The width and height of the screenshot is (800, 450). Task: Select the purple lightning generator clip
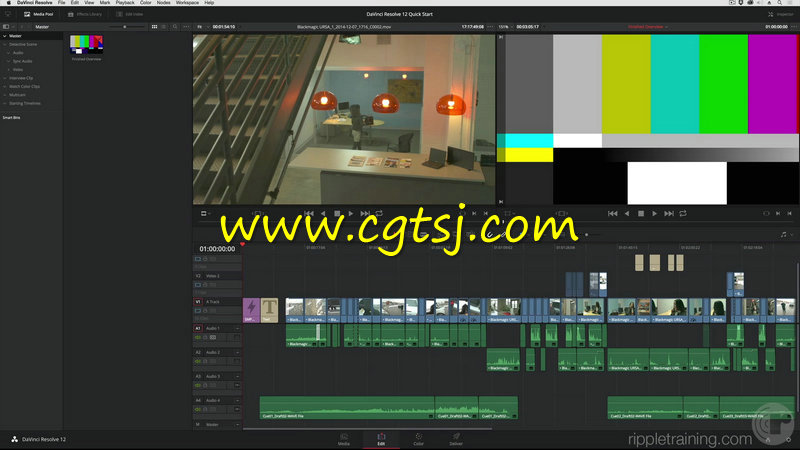click(251, 310)
